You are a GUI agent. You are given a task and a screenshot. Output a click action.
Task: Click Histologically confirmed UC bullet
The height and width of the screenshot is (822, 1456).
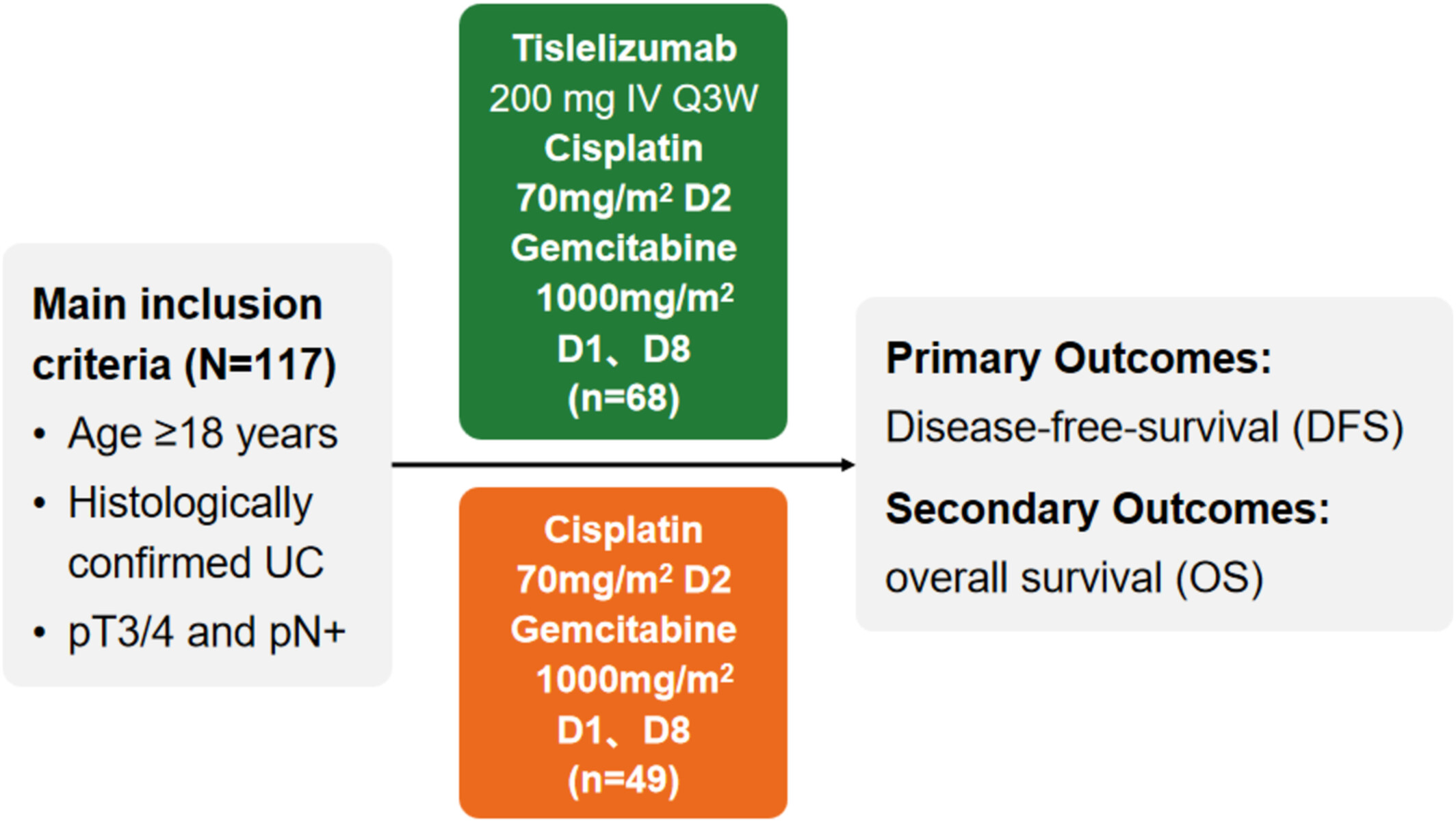pos(195,533)
